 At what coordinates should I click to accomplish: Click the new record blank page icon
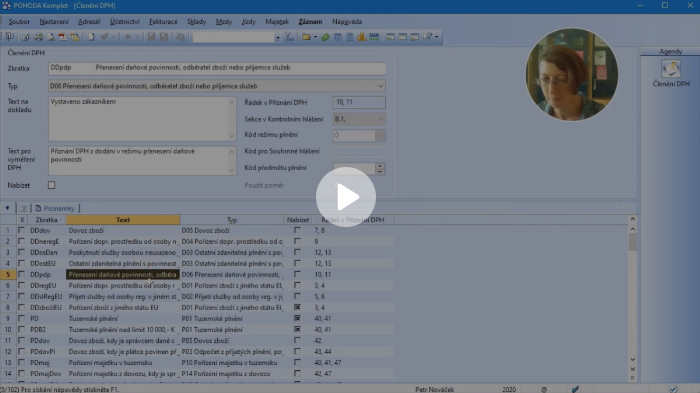91,37
